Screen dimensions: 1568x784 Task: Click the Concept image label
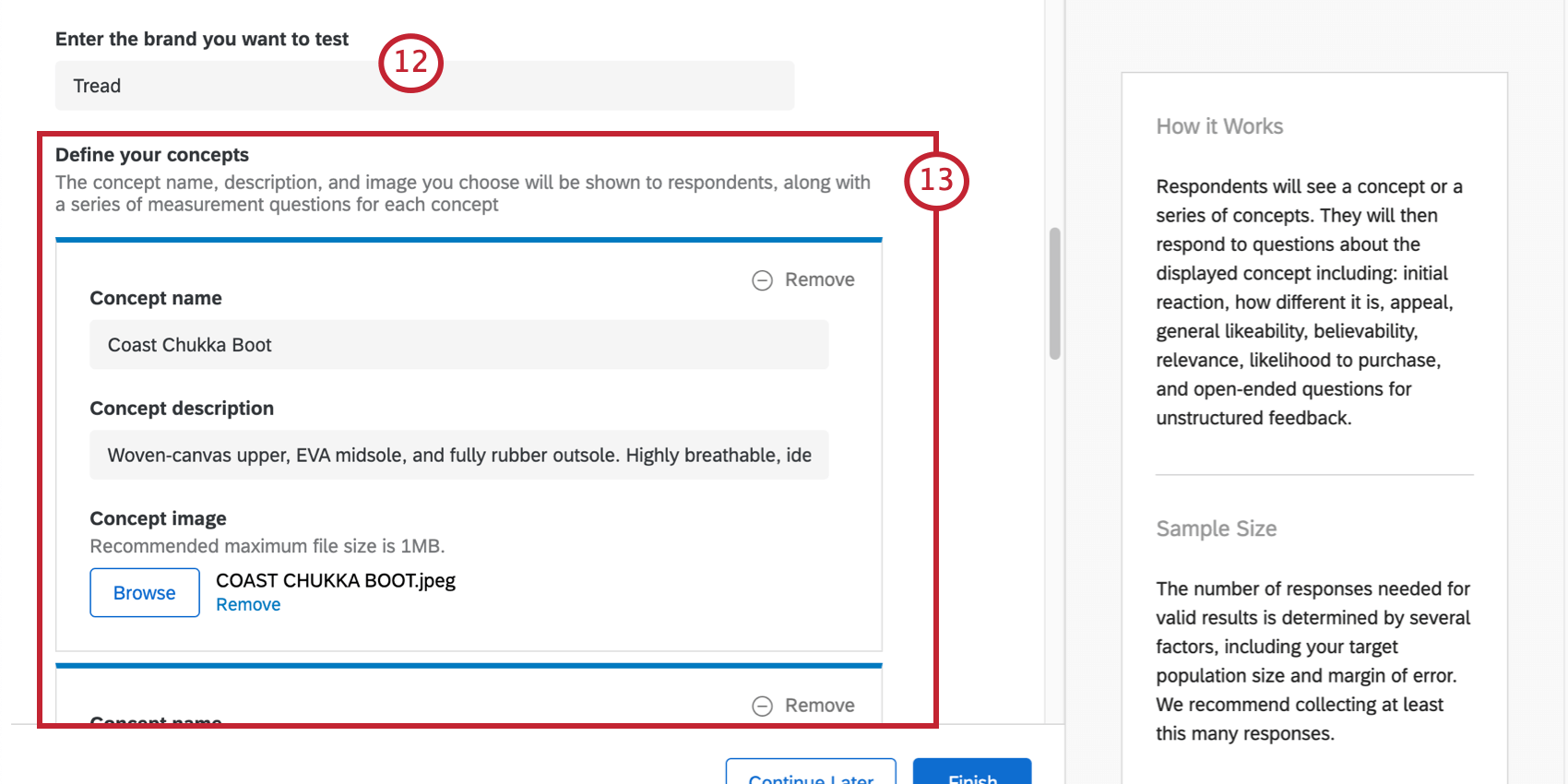pos(158,518)
